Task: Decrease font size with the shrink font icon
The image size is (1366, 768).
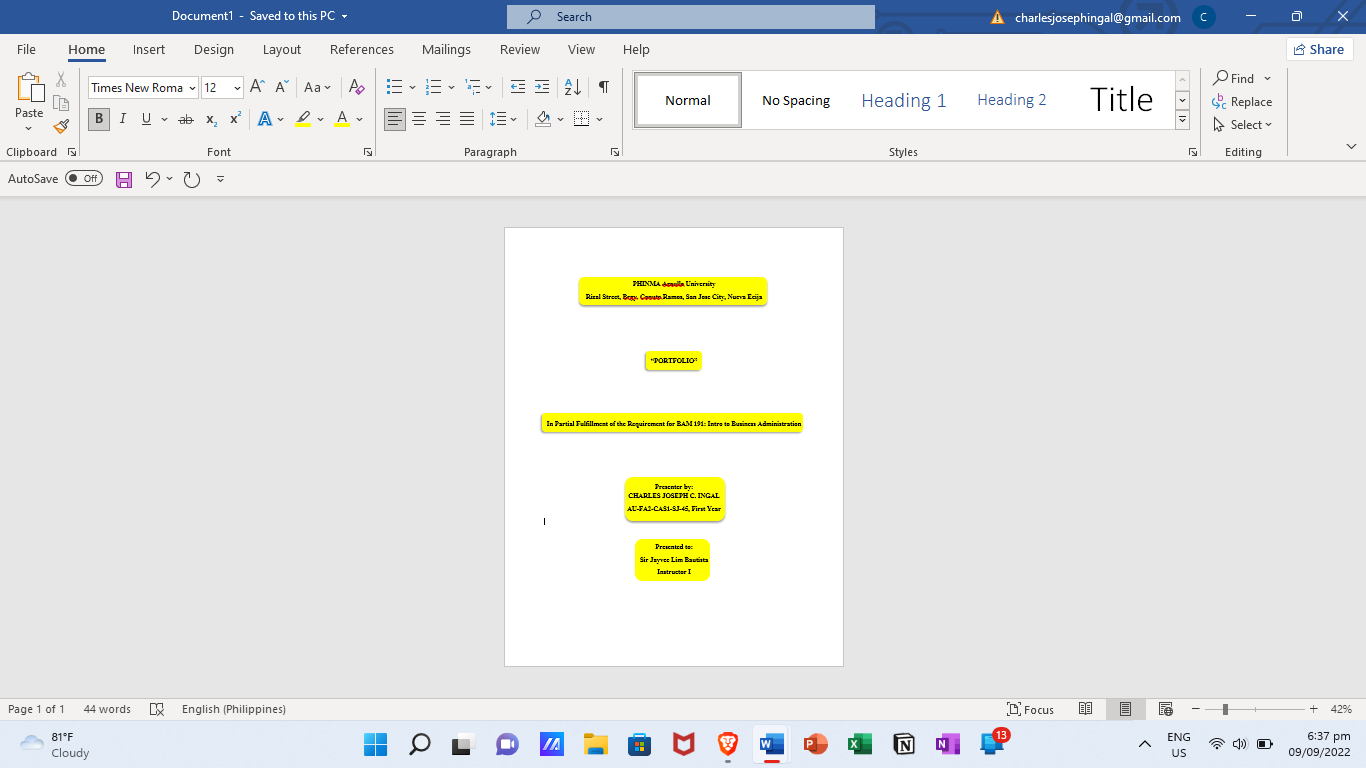Action: pos(281,87)
